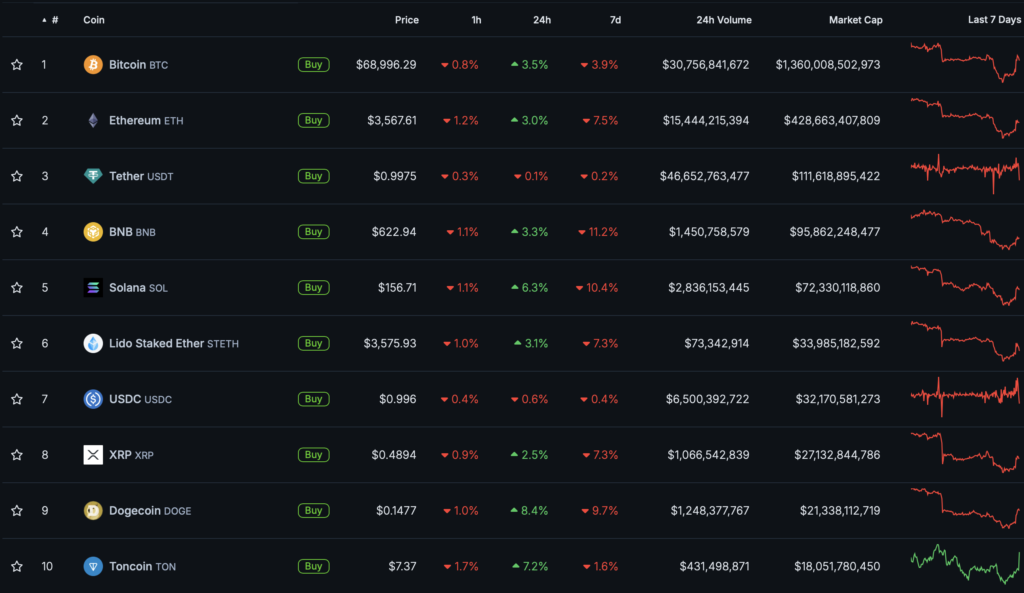Viewport: 1024px width, 593px height.
Task: Click the 7d column header
Action: (614, 20)
